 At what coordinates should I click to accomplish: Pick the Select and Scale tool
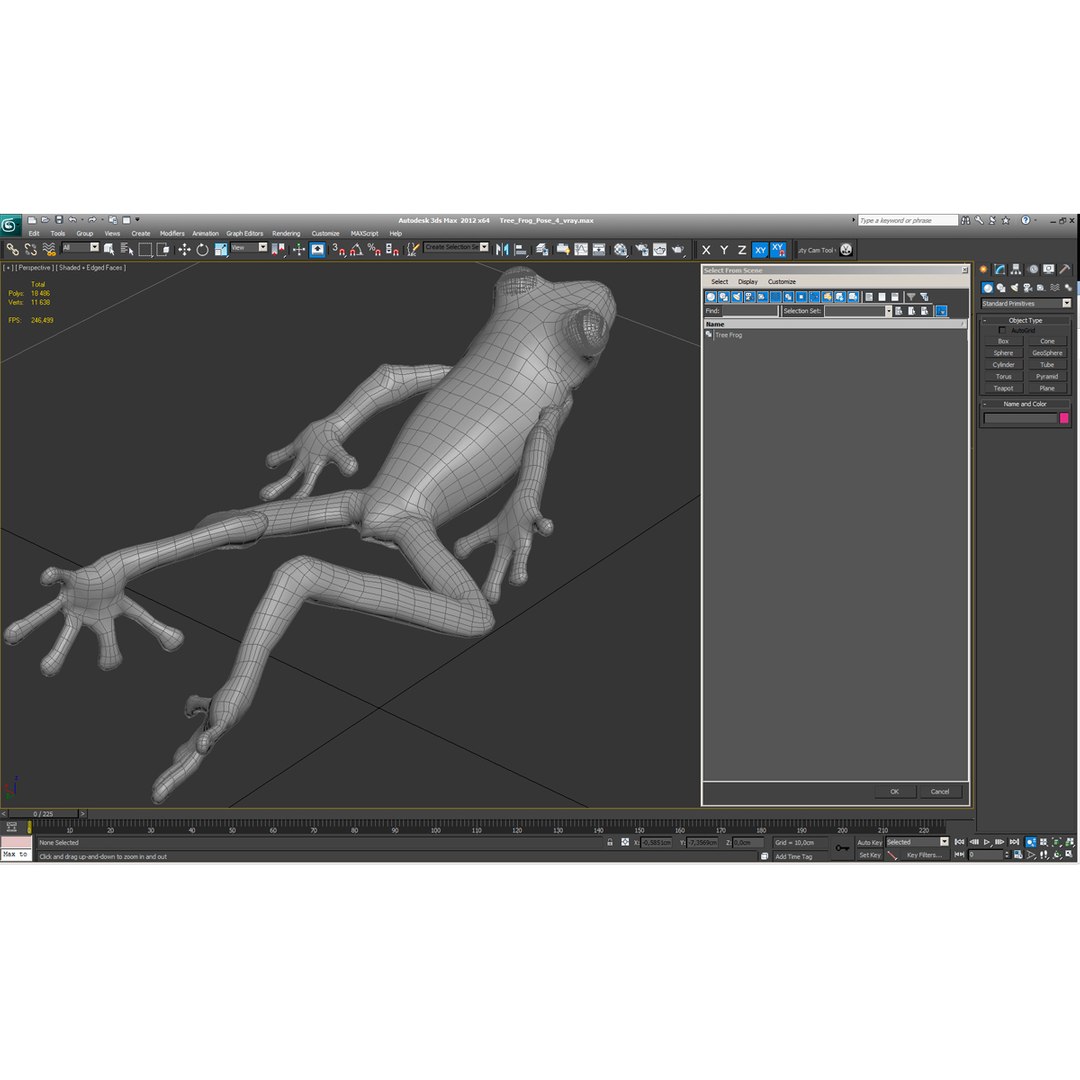tap(220, 249)
